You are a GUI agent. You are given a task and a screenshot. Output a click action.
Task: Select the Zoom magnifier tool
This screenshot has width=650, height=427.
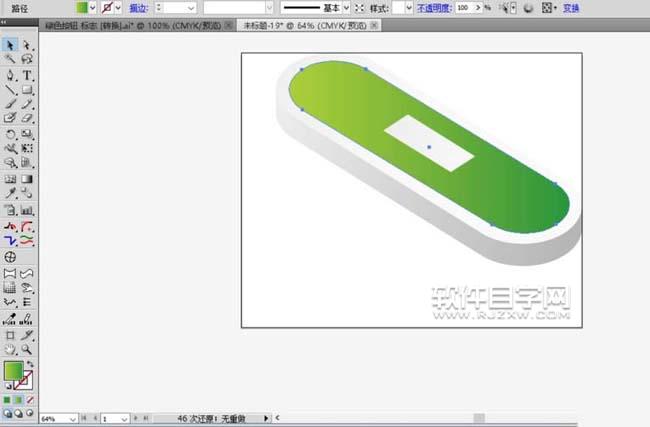pos(27,349)
